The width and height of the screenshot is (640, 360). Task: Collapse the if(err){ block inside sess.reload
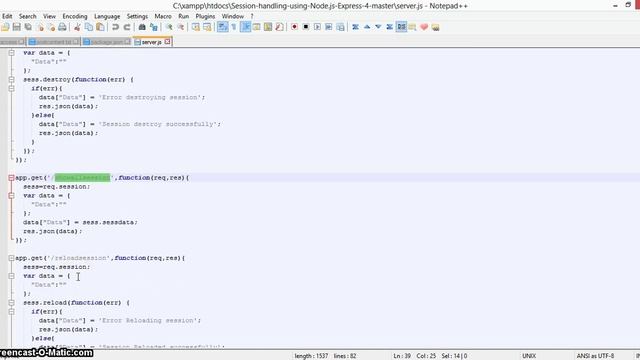[11, 312]
